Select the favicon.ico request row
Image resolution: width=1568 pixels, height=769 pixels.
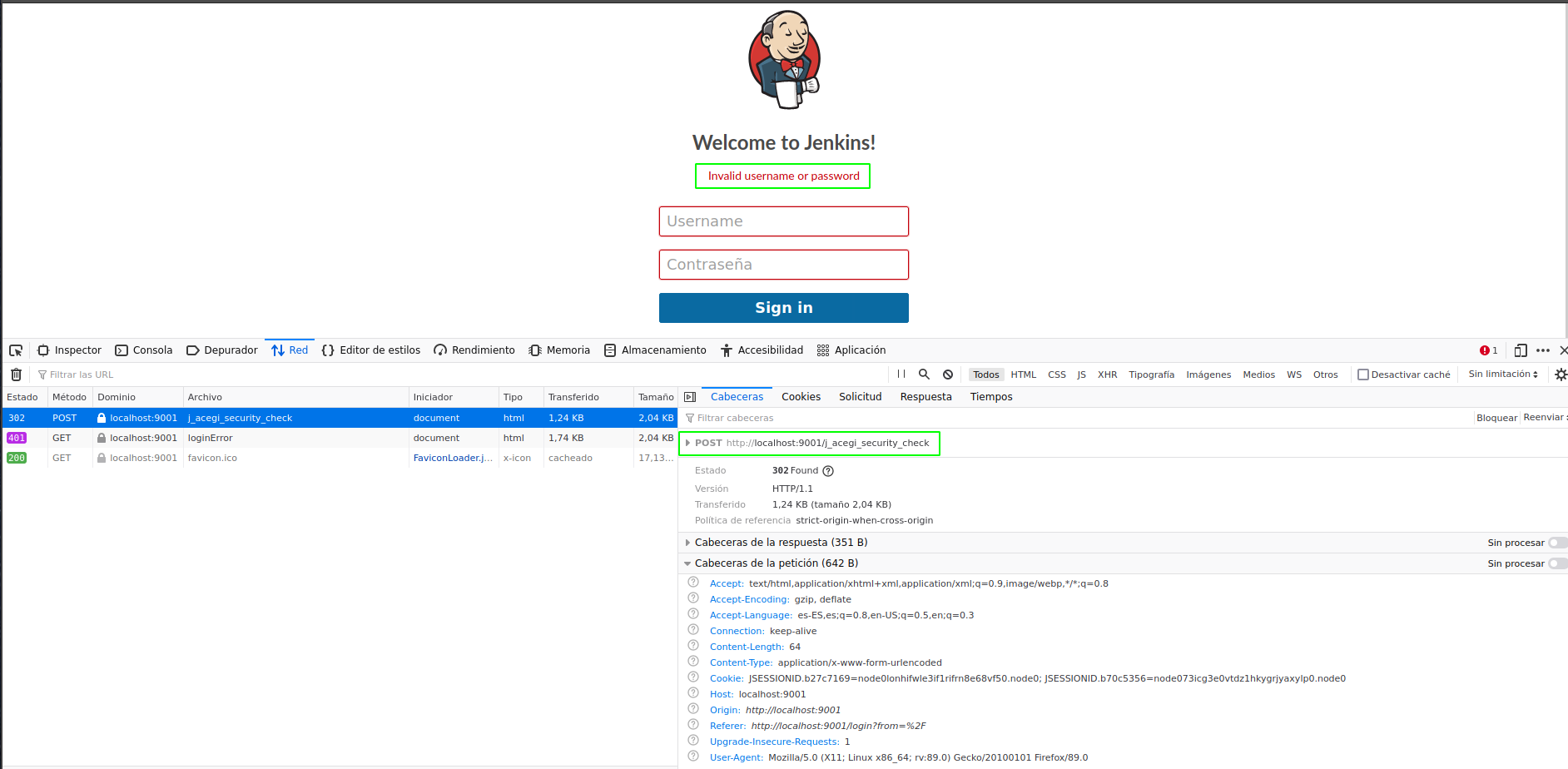coord(340,458)
